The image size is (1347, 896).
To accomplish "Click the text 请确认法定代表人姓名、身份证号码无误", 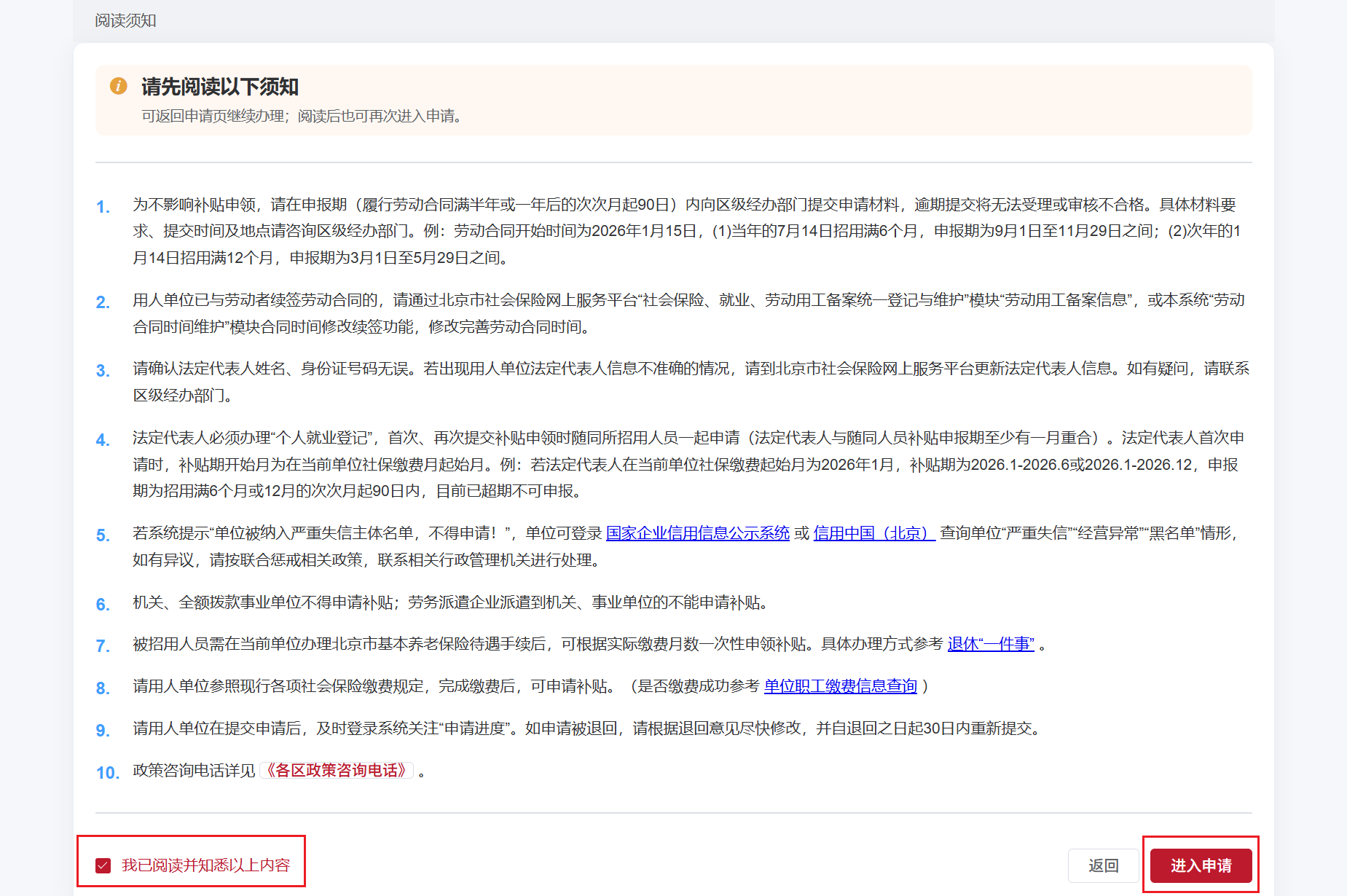I will tap(270, 369).
